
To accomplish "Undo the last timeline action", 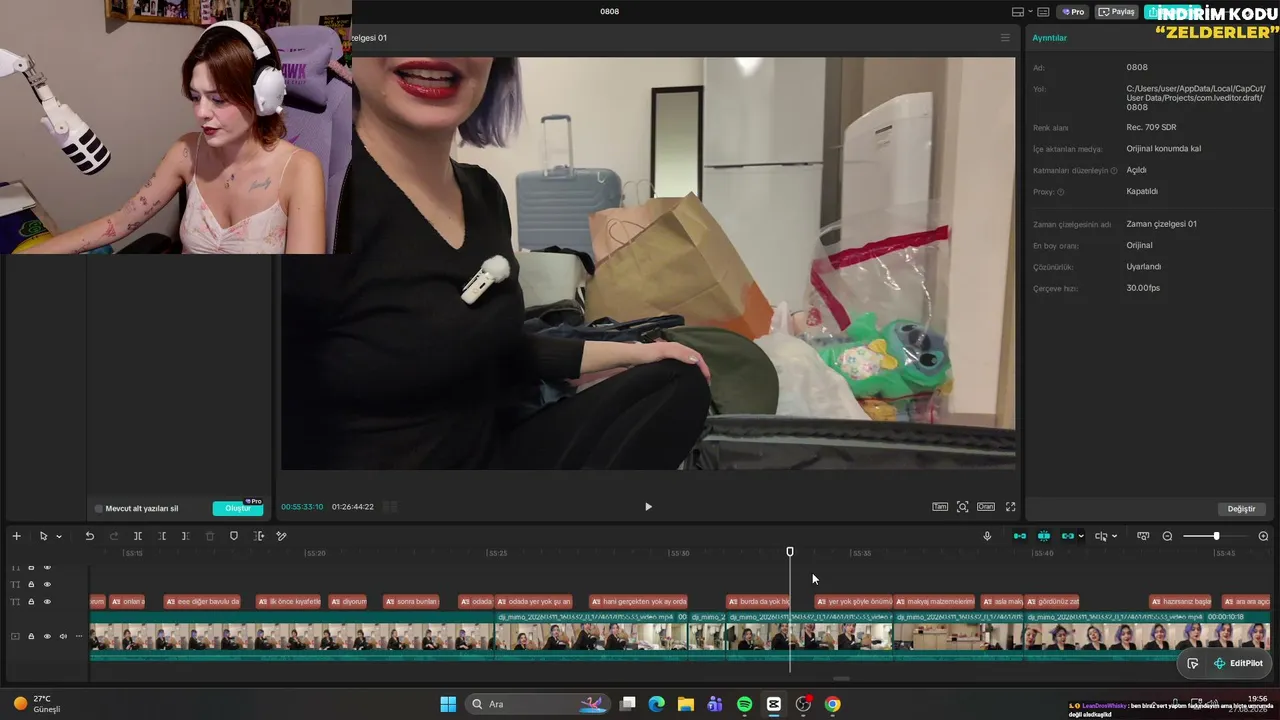I will 89,536.
